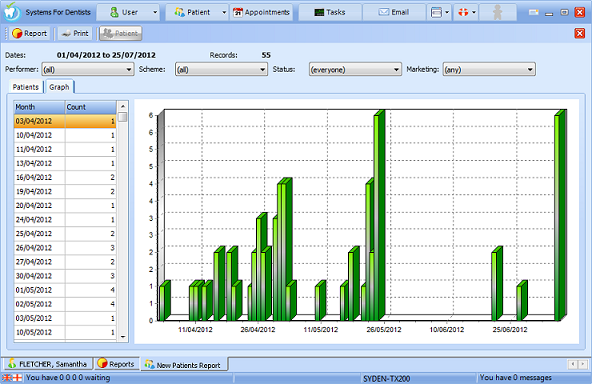This screenshot has width=592, height=384.
Task: Select the Graph tab
Action: (59, 87)
